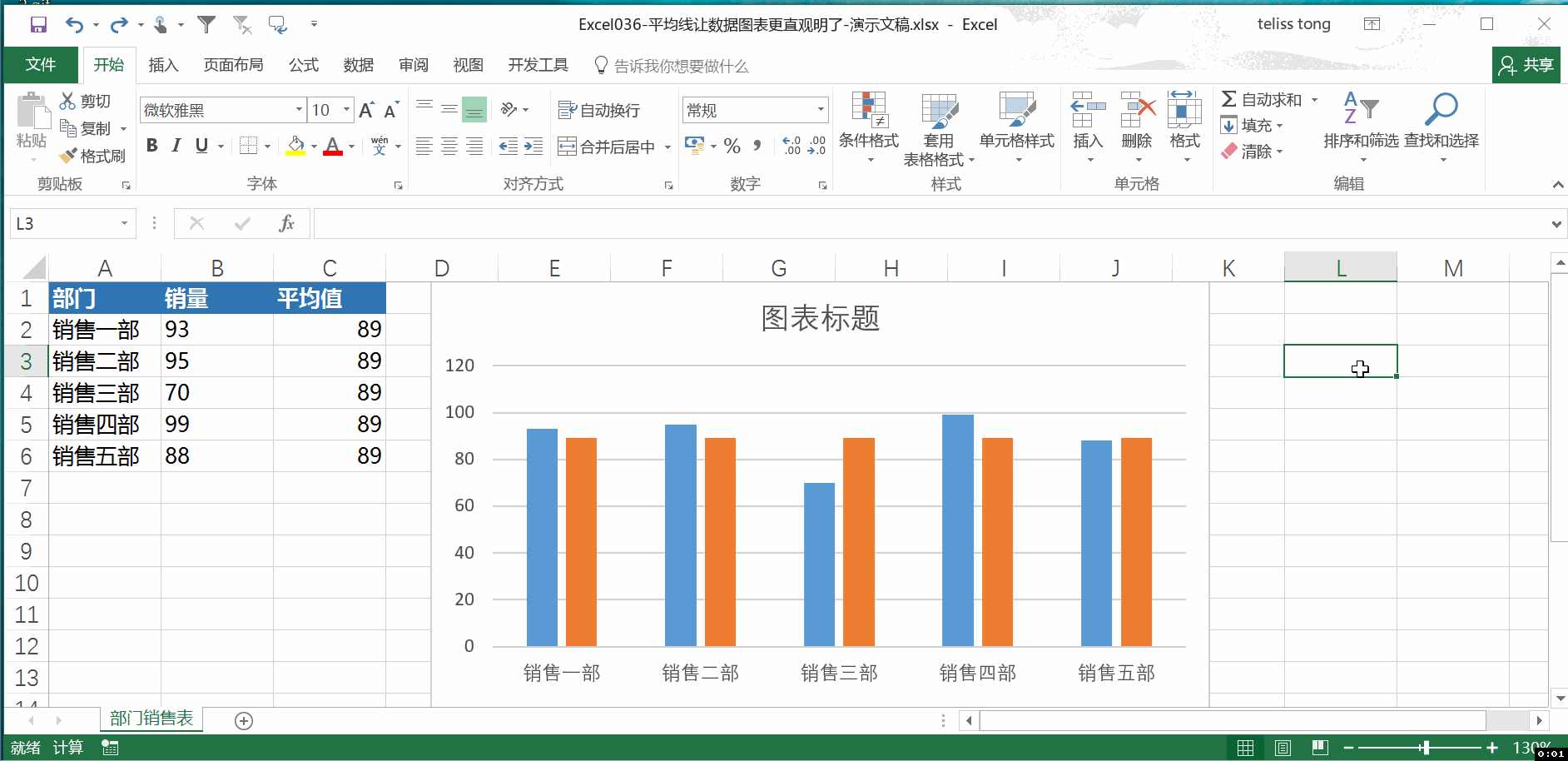The image size is (1568, 761).
Task: Open the font size dropdown
Action: pyautogui.click(x=347, y=110)
